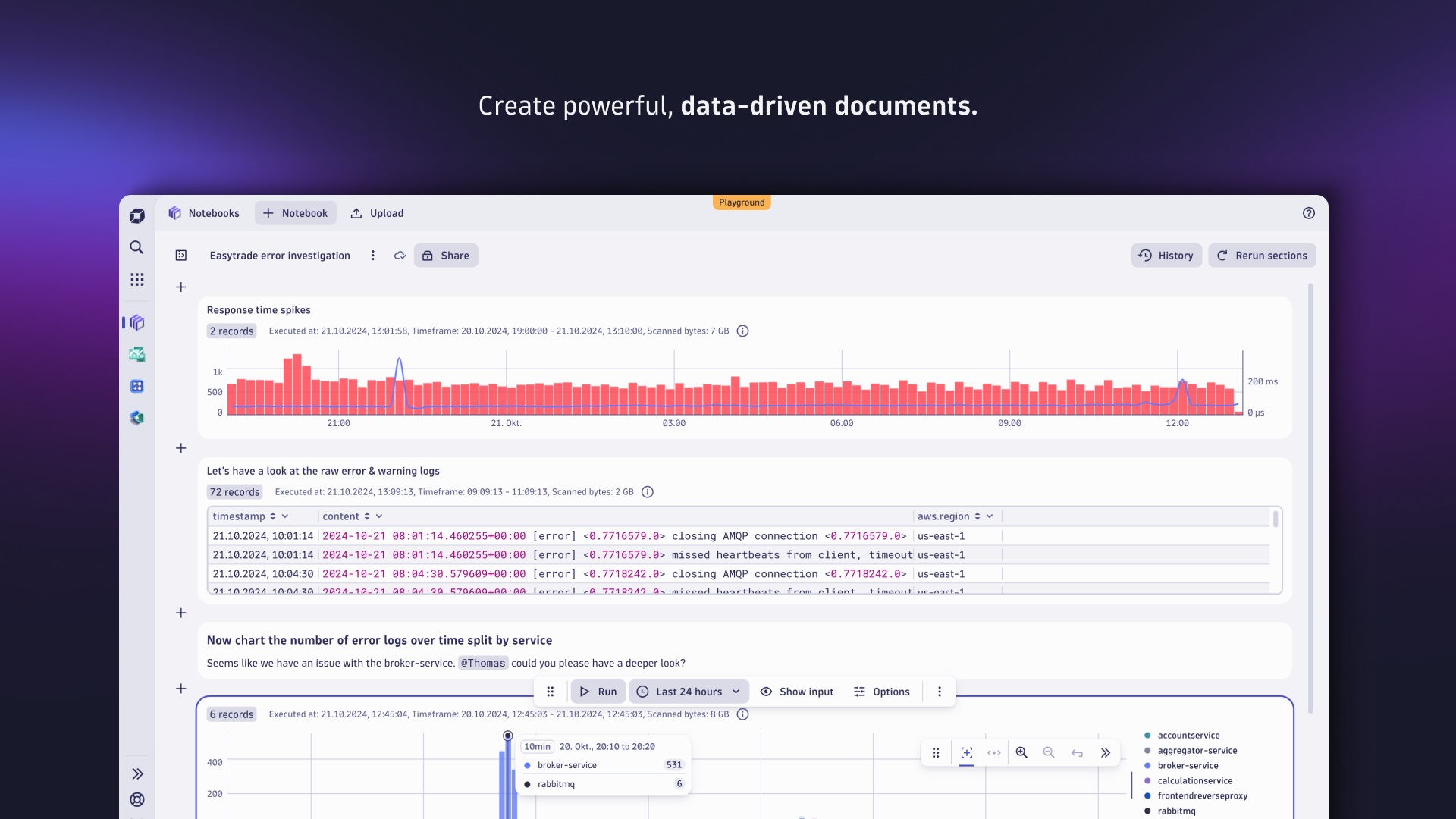
Task: Open the aws.region column menu chevron
Action: click(990, 516)
